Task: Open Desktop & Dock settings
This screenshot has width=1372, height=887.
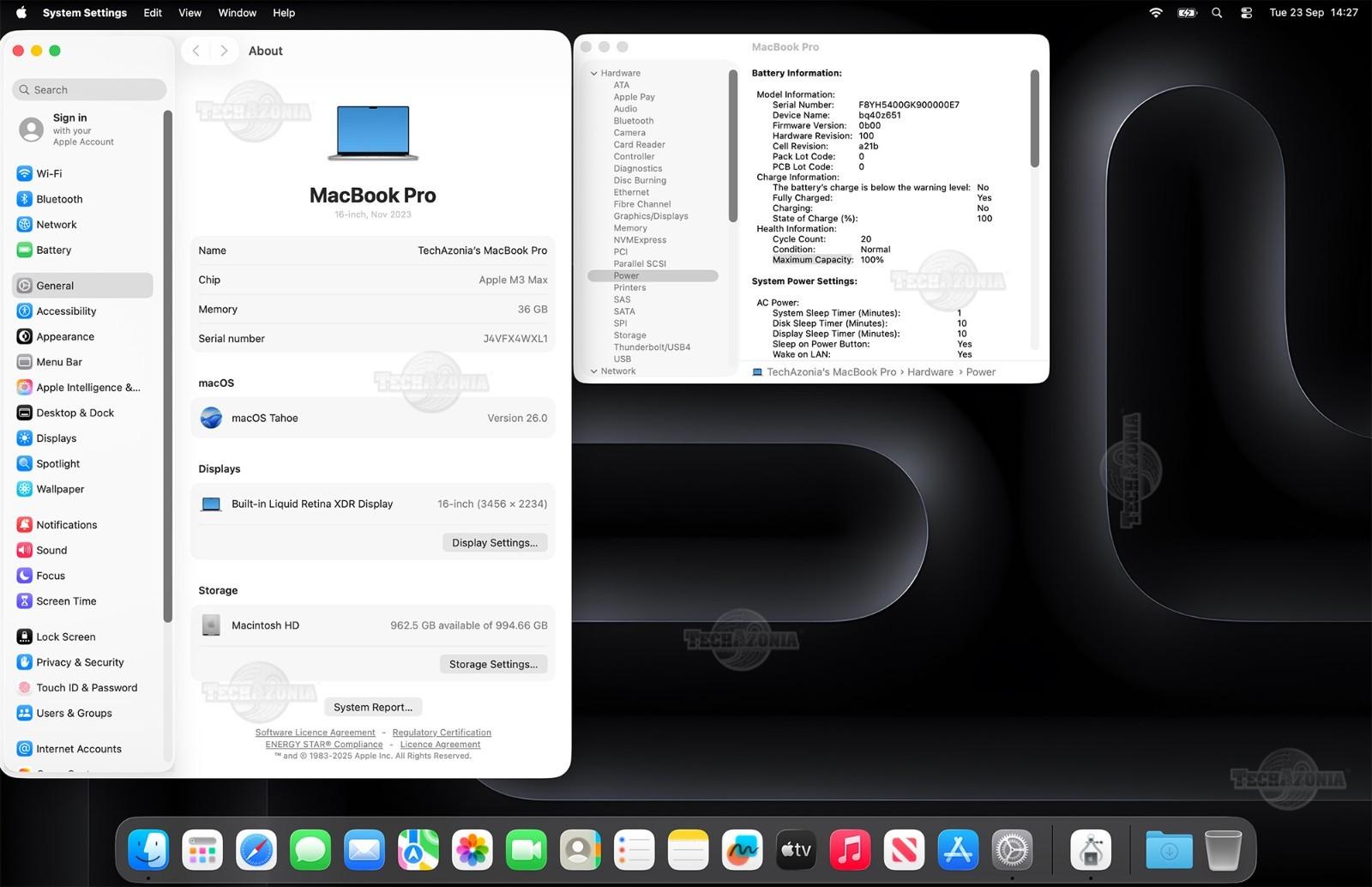Action: pyautogui.click(x=83, y=413)
